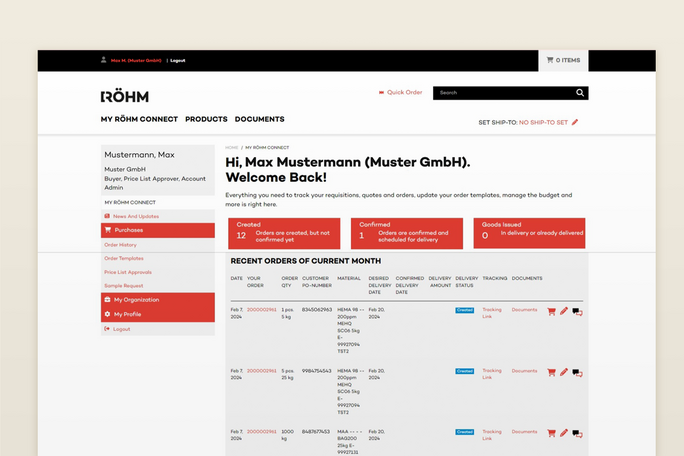
Task: Open Tracking Link for the first order
Action: 492,313
